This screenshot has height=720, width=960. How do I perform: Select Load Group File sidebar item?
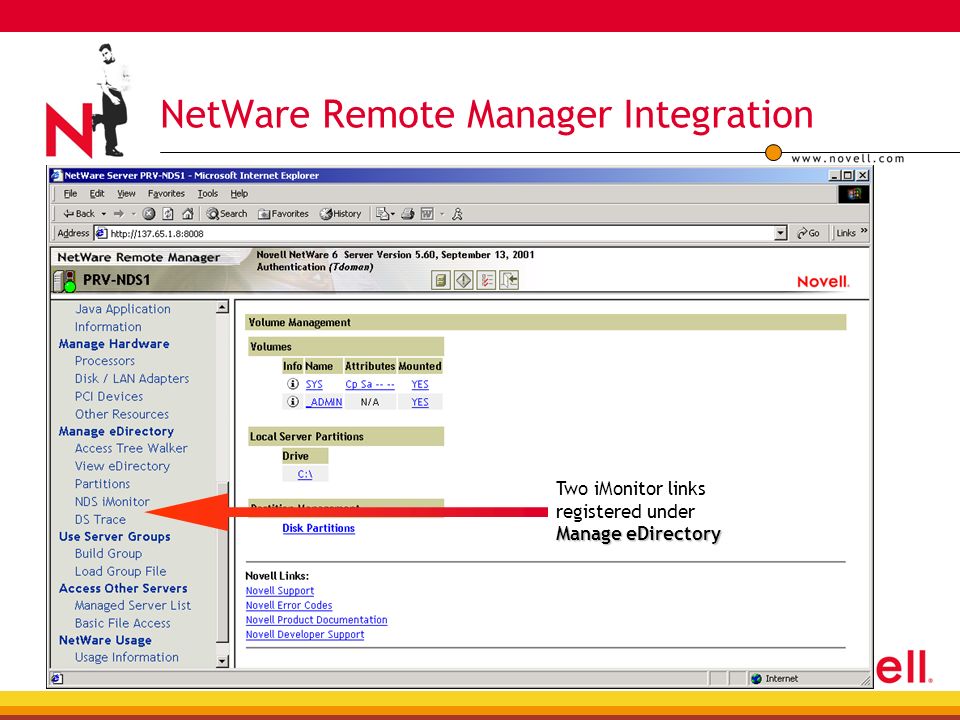[x=121, y=571]
